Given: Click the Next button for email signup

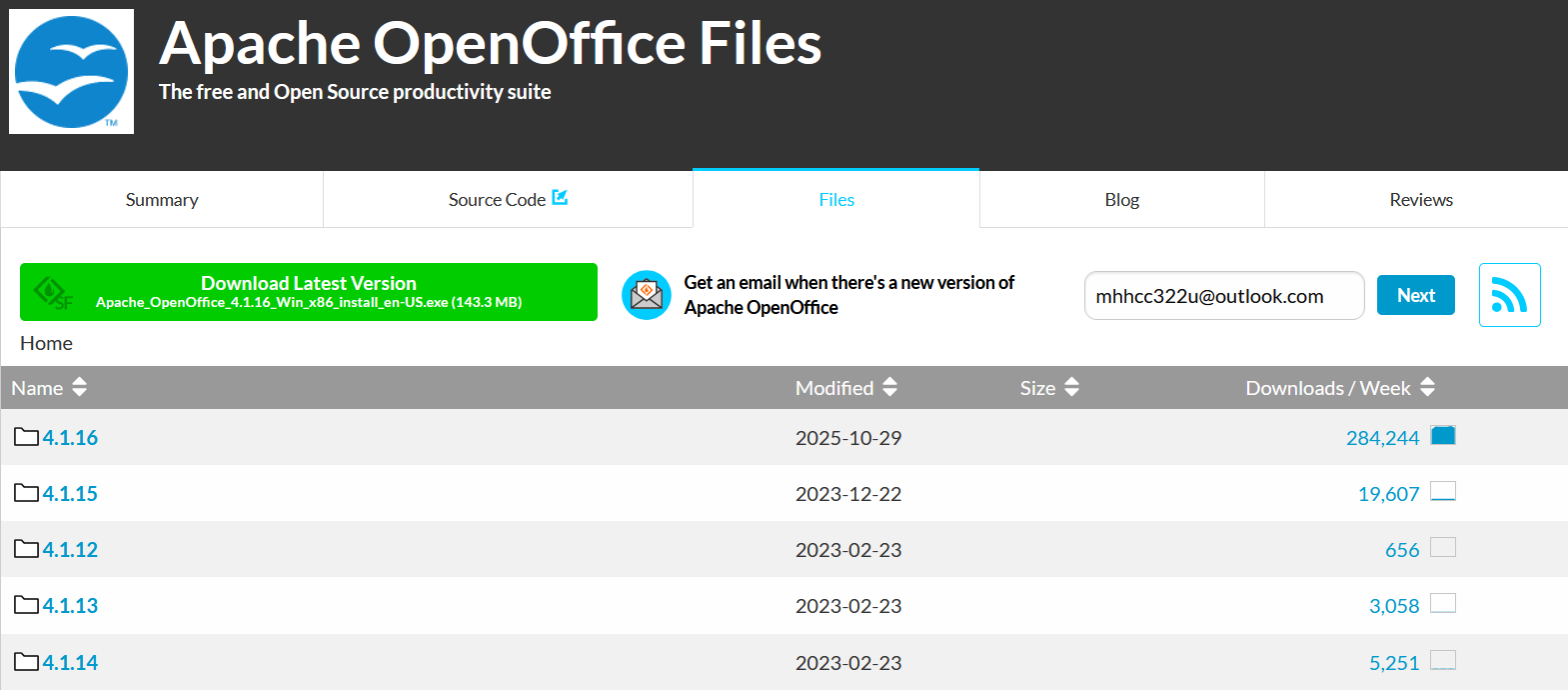Looking at the screenshot, I should tap(1415, 295).
